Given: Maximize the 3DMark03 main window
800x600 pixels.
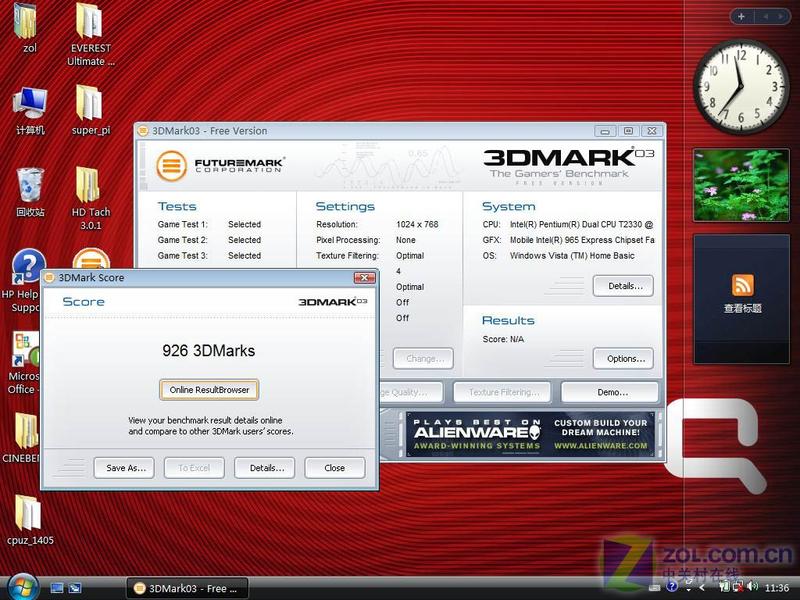Looking at the screenshot, I should pos(629,131).
